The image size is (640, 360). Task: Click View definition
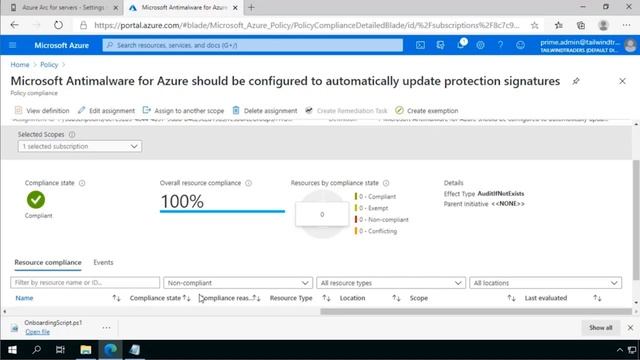(x=42, y=111)
